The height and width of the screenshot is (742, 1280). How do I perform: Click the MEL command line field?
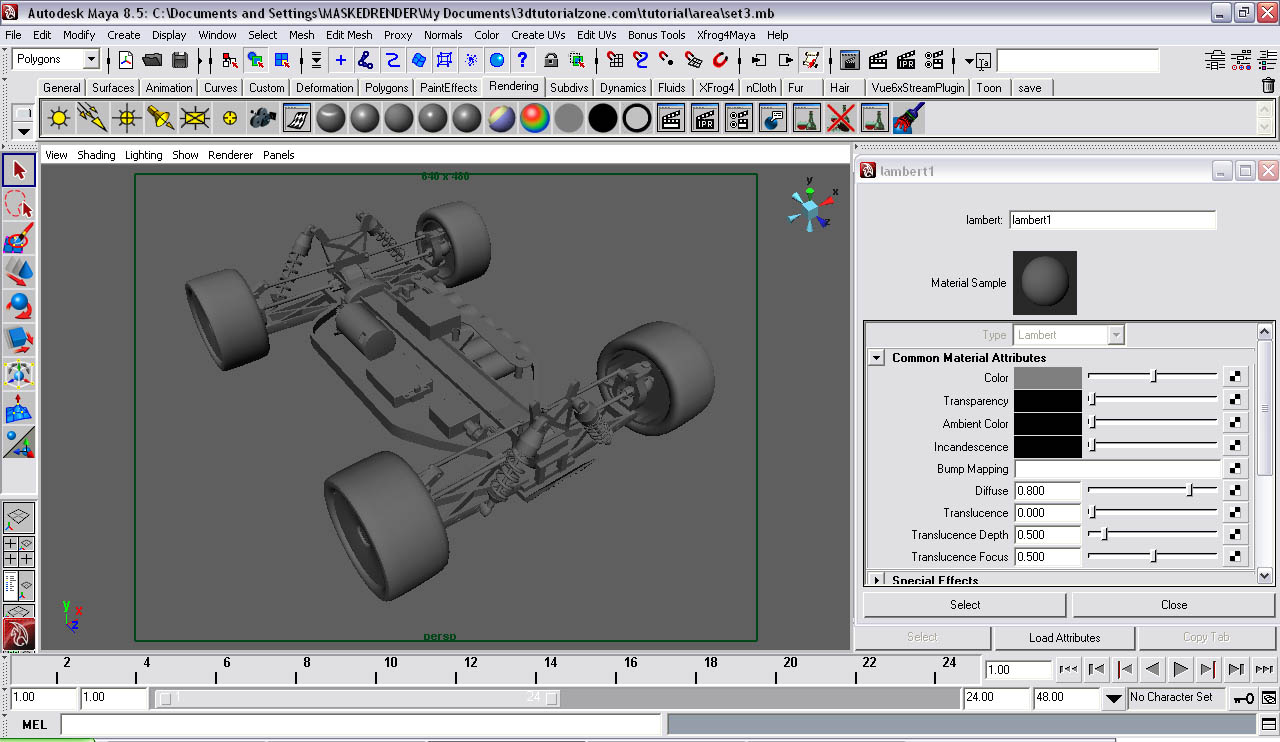click(361, 724)
